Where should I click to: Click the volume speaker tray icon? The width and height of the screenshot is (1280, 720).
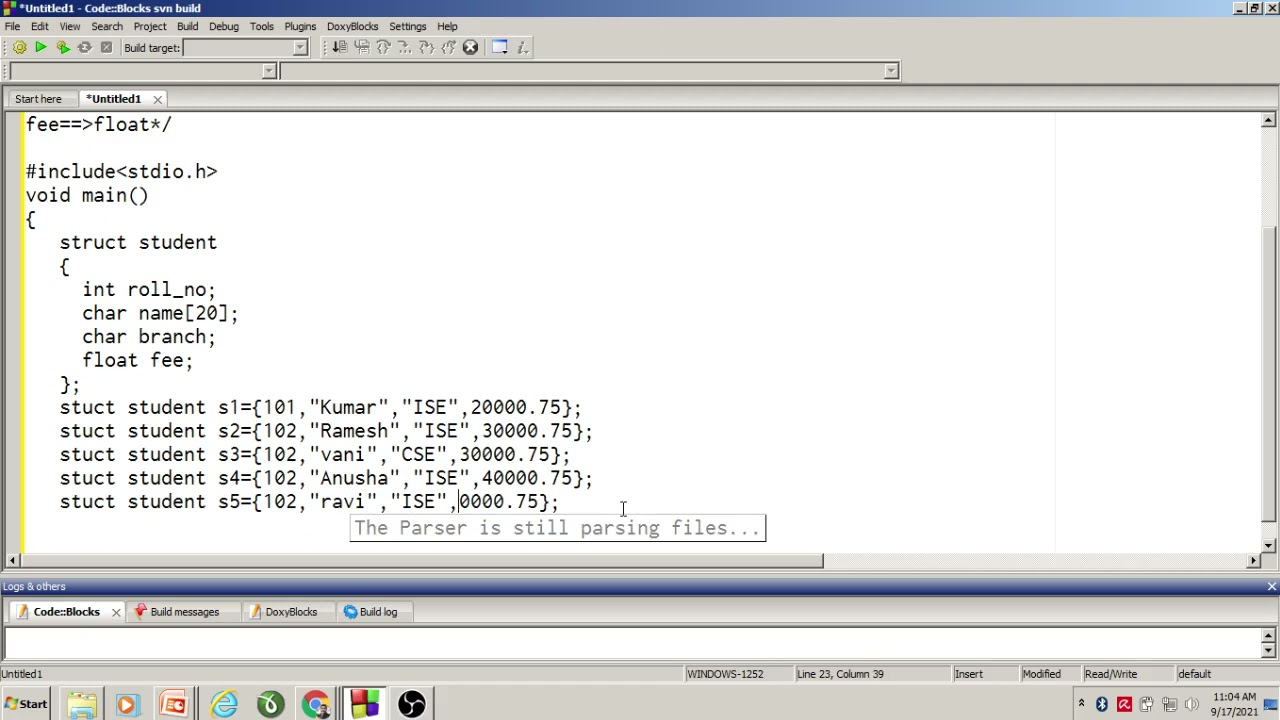click(1191, 705)
